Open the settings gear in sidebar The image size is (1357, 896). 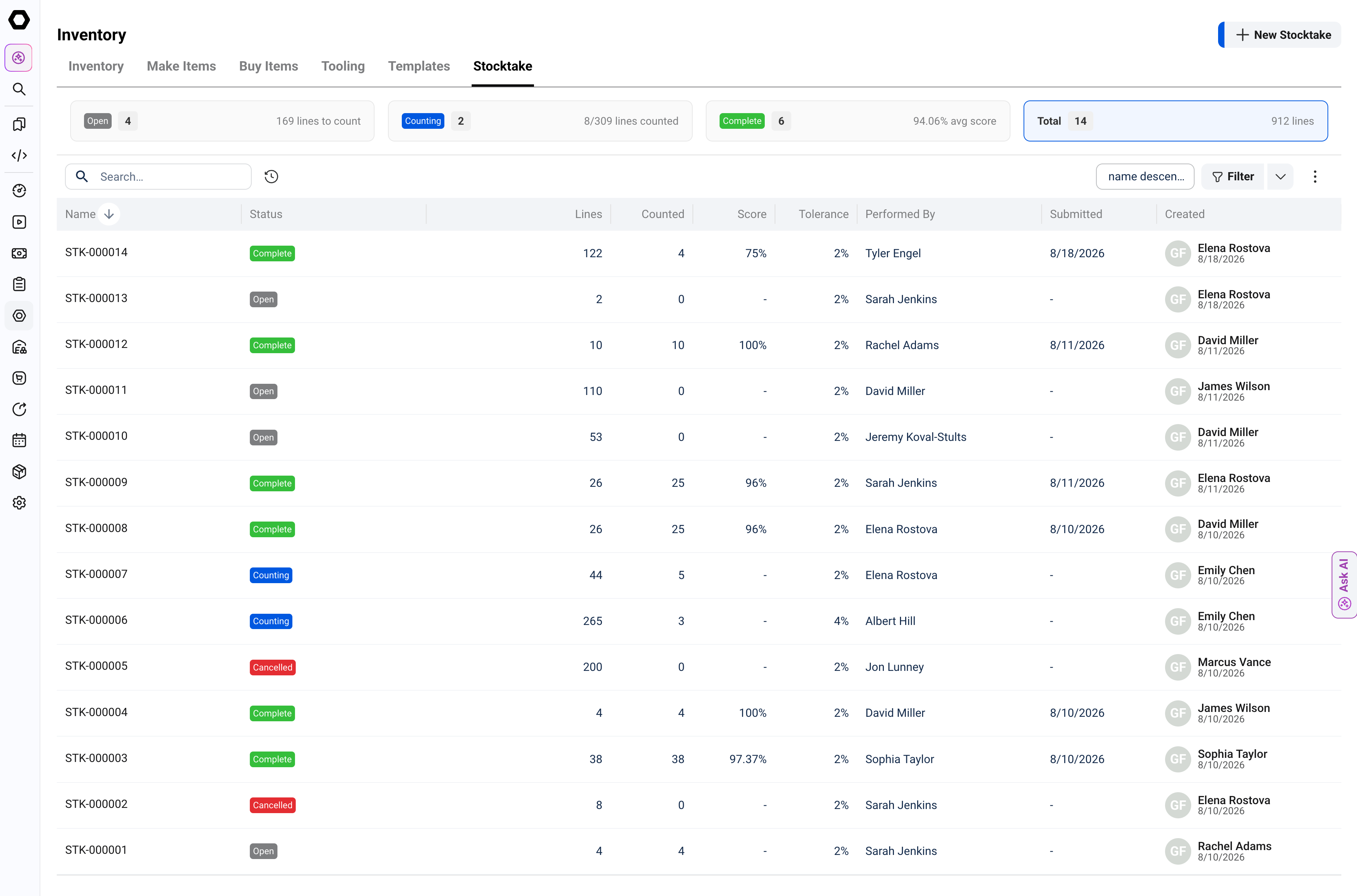pos(19,503)
